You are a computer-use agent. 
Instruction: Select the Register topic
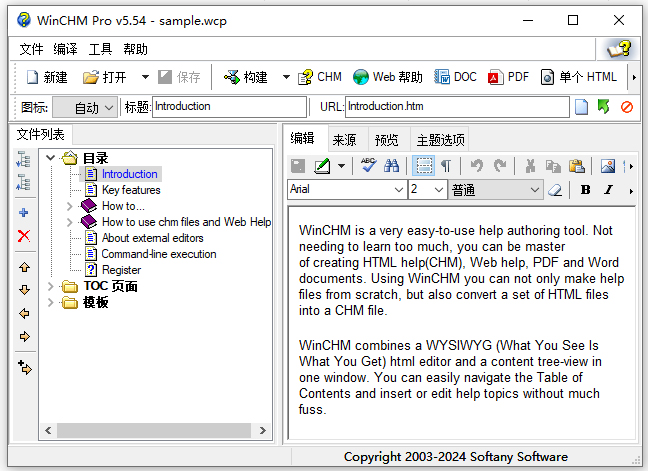[x=121, y=270]
